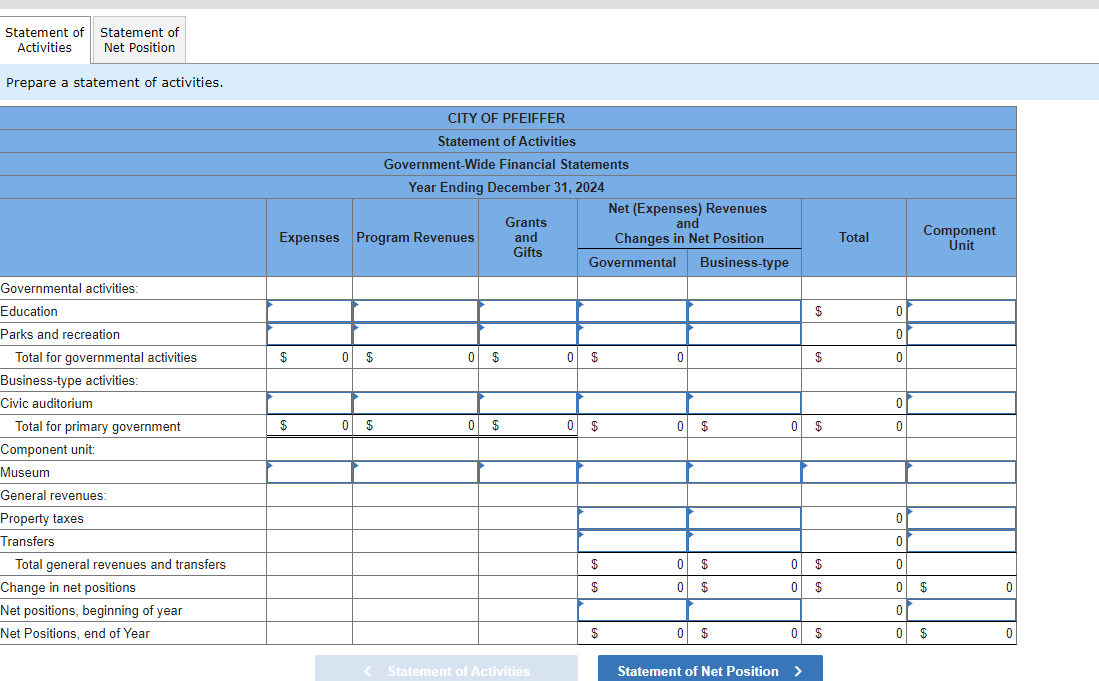Click the Governmental field for Net positions, beginning of year
This screenshot has height=681, width=1099.
pyautogui.click(x=632, y=610)
